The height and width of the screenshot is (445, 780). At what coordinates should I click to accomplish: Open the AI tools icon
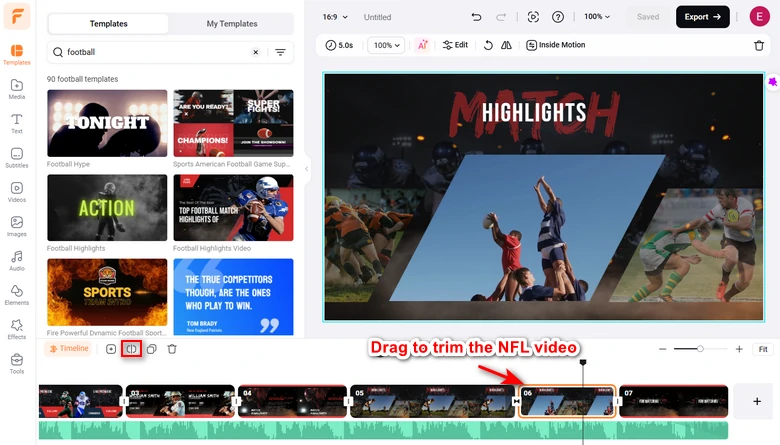pos(422,45)
